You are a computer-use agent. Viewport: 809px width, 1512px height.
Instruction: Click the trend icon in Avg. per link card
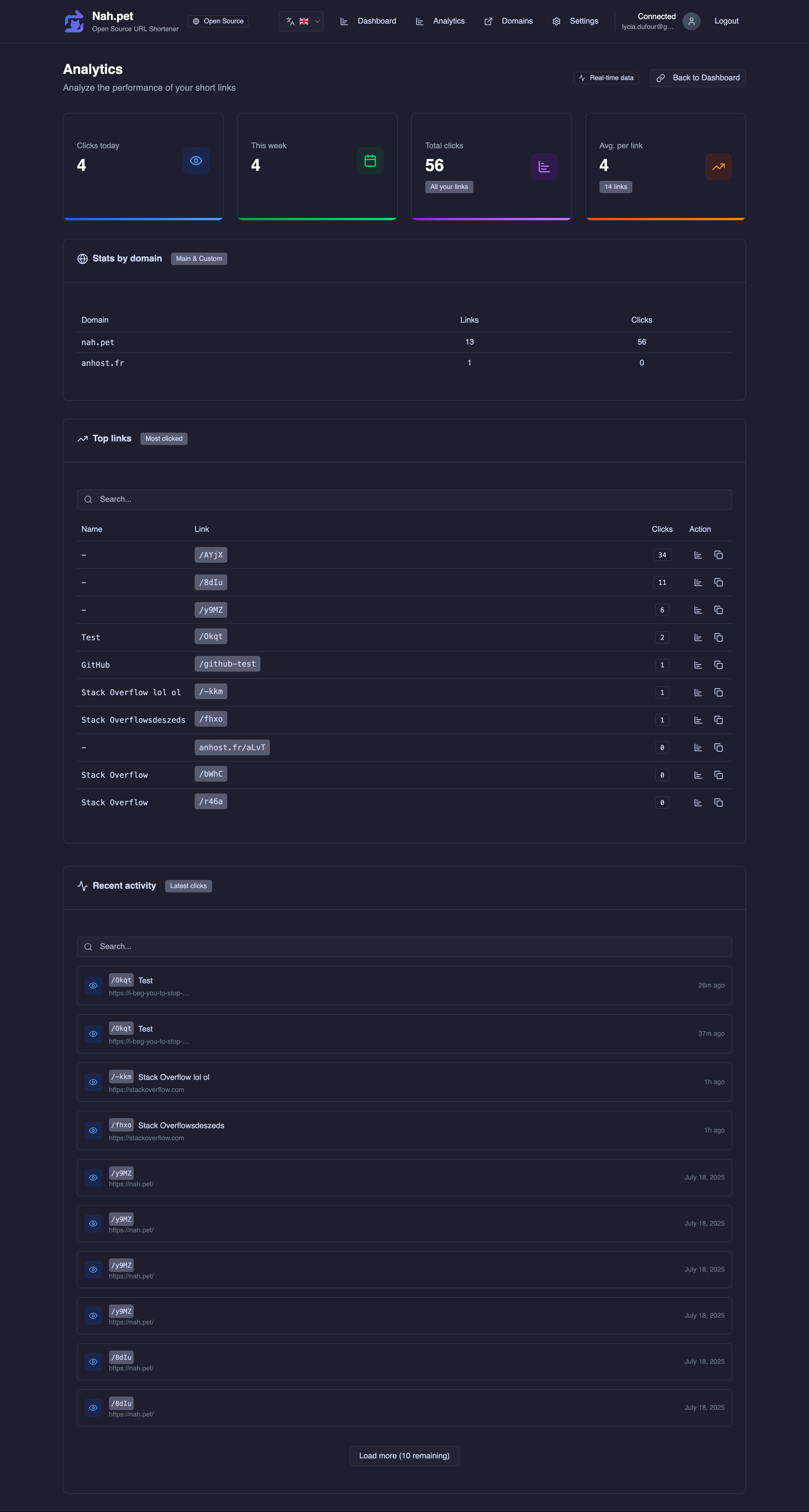coord(718,167)
